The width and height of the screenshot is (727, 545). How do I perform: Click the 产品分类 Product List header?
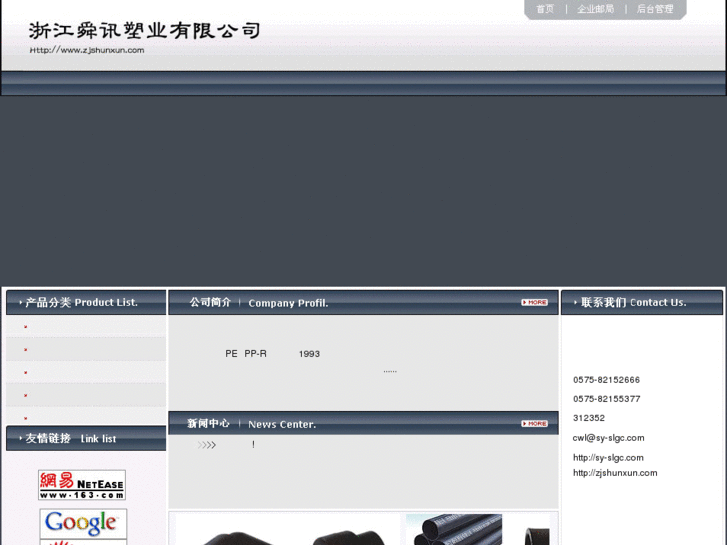(86, 302)
